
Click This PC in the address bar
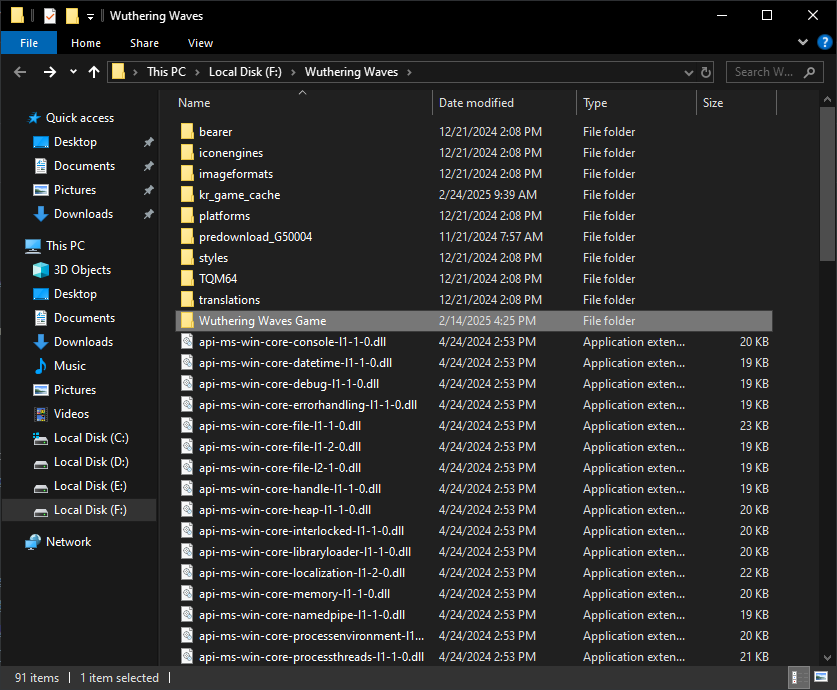[x=166, y=72]
